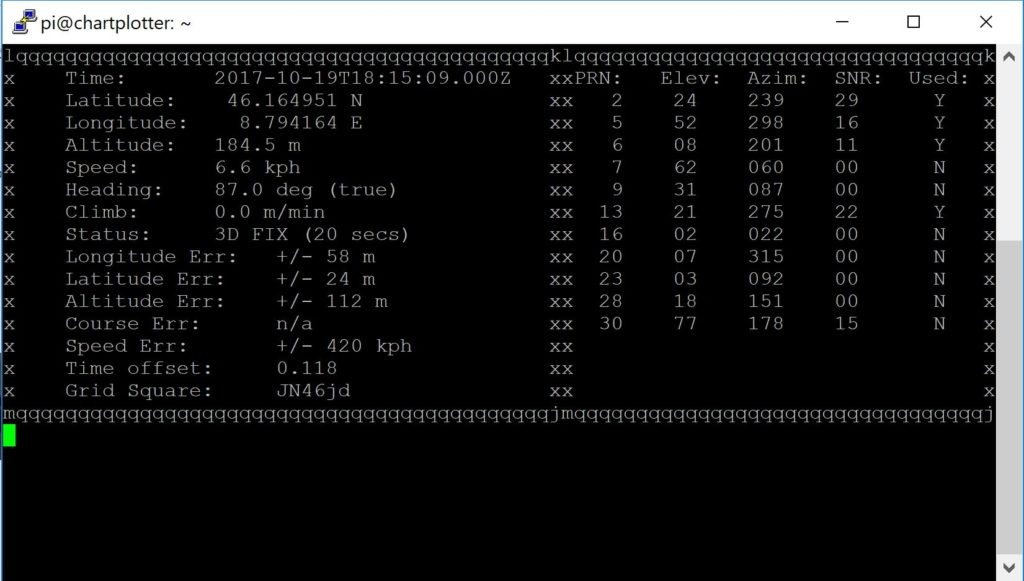This screenshot has width=1024, height=581.
Task: Click the Longitude: label
Action: (x=126, y=123)
